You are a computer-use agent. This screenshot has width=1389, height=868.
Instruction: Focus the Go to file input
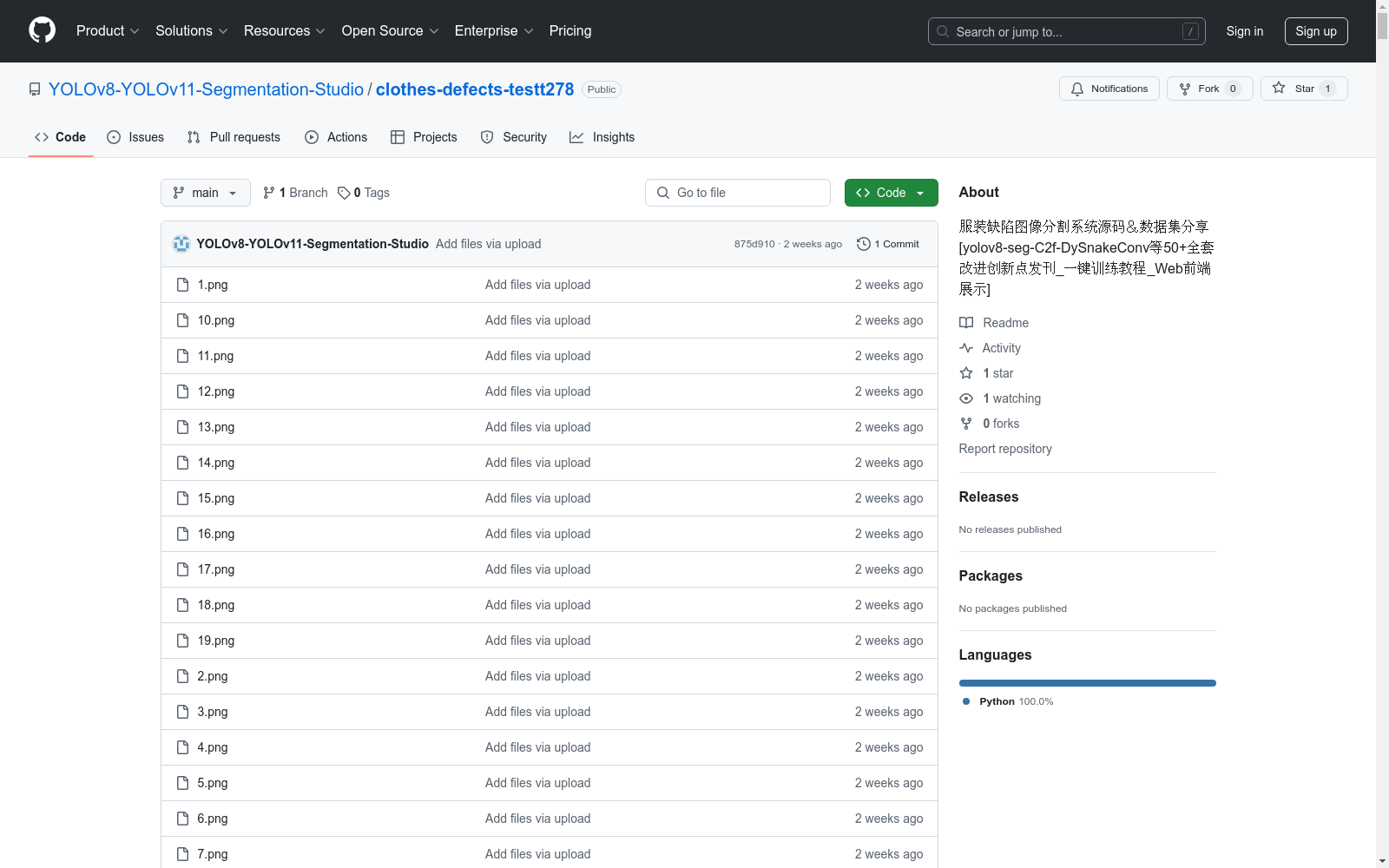738,193
